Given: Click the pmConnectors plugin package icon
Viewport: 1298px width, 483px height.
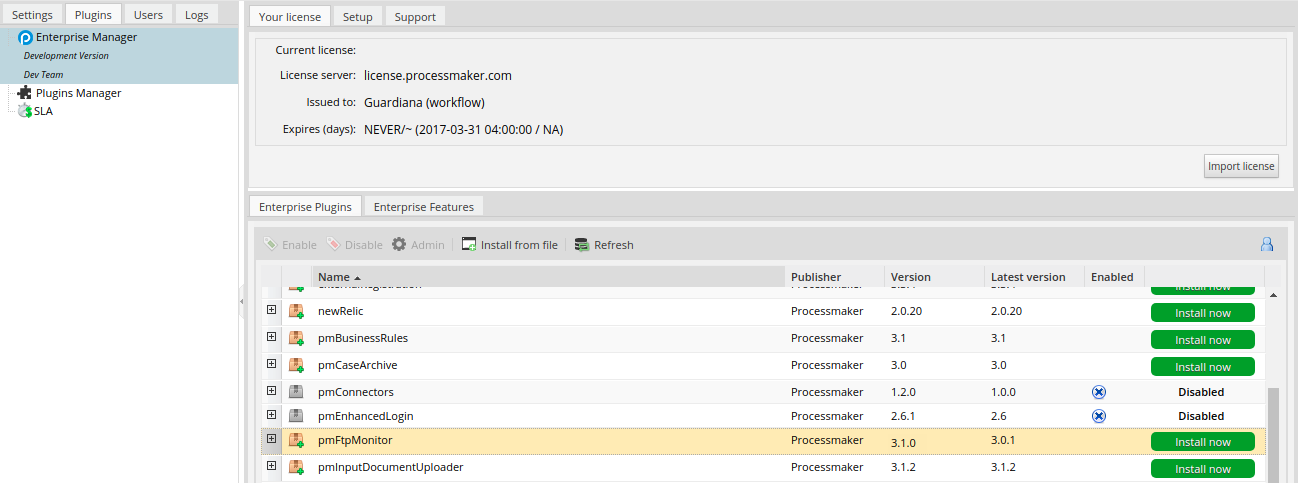Looking at the screenshot, I should click(x=296, y=392).
